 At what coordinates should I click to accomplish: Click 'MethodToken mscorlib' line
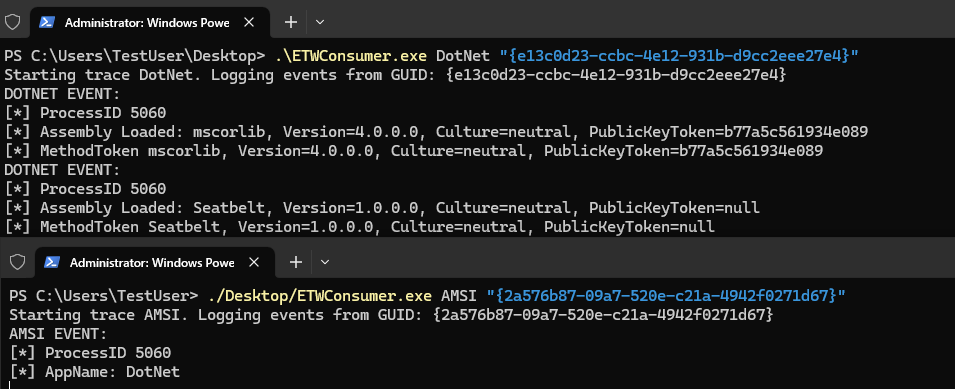coord(414,151)
